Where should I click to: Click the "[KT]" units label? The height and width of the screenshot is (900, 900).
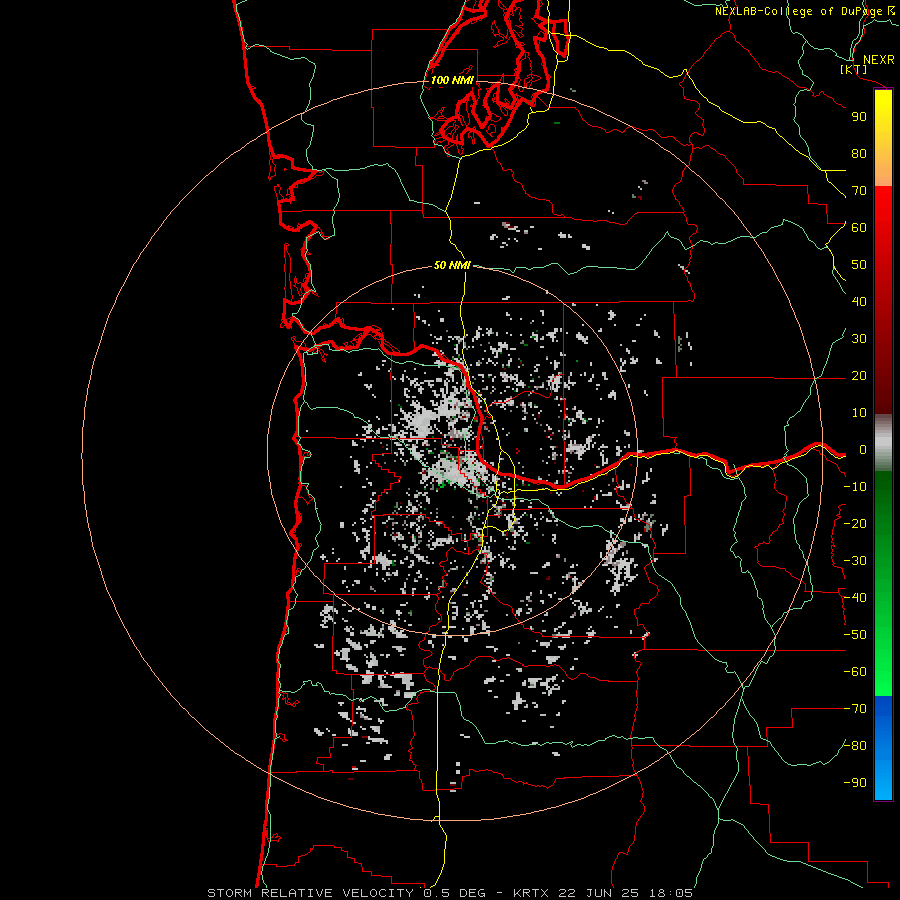[x=854, y=69]
